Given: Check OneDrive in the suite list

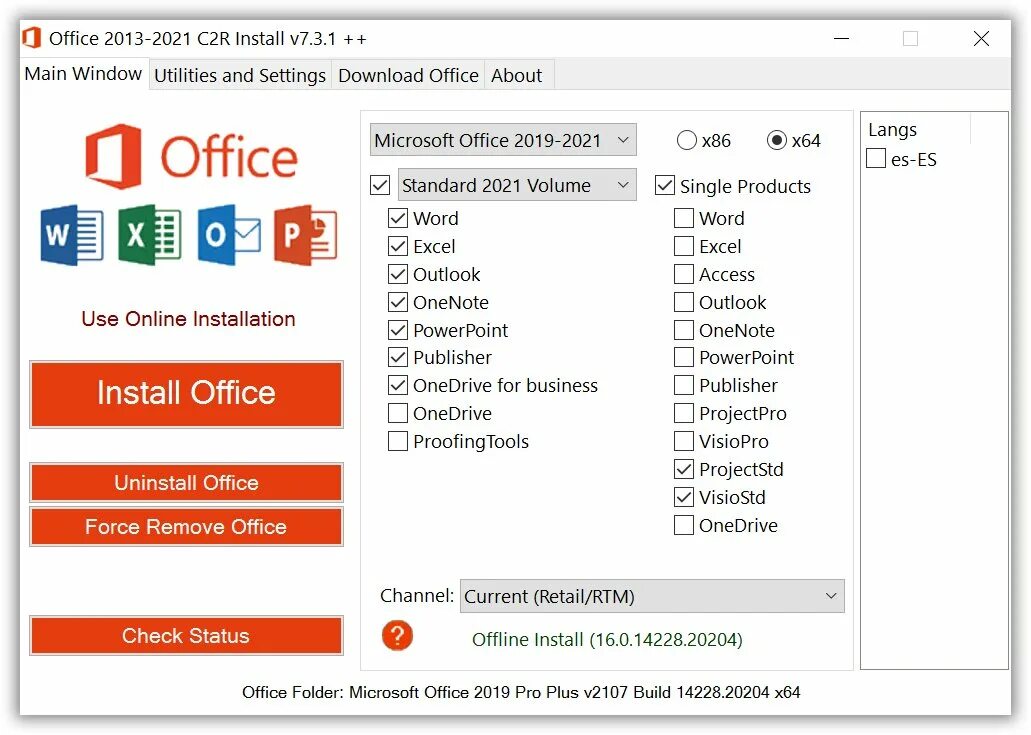Looking at the screenshot, I should tap(398, 414).
